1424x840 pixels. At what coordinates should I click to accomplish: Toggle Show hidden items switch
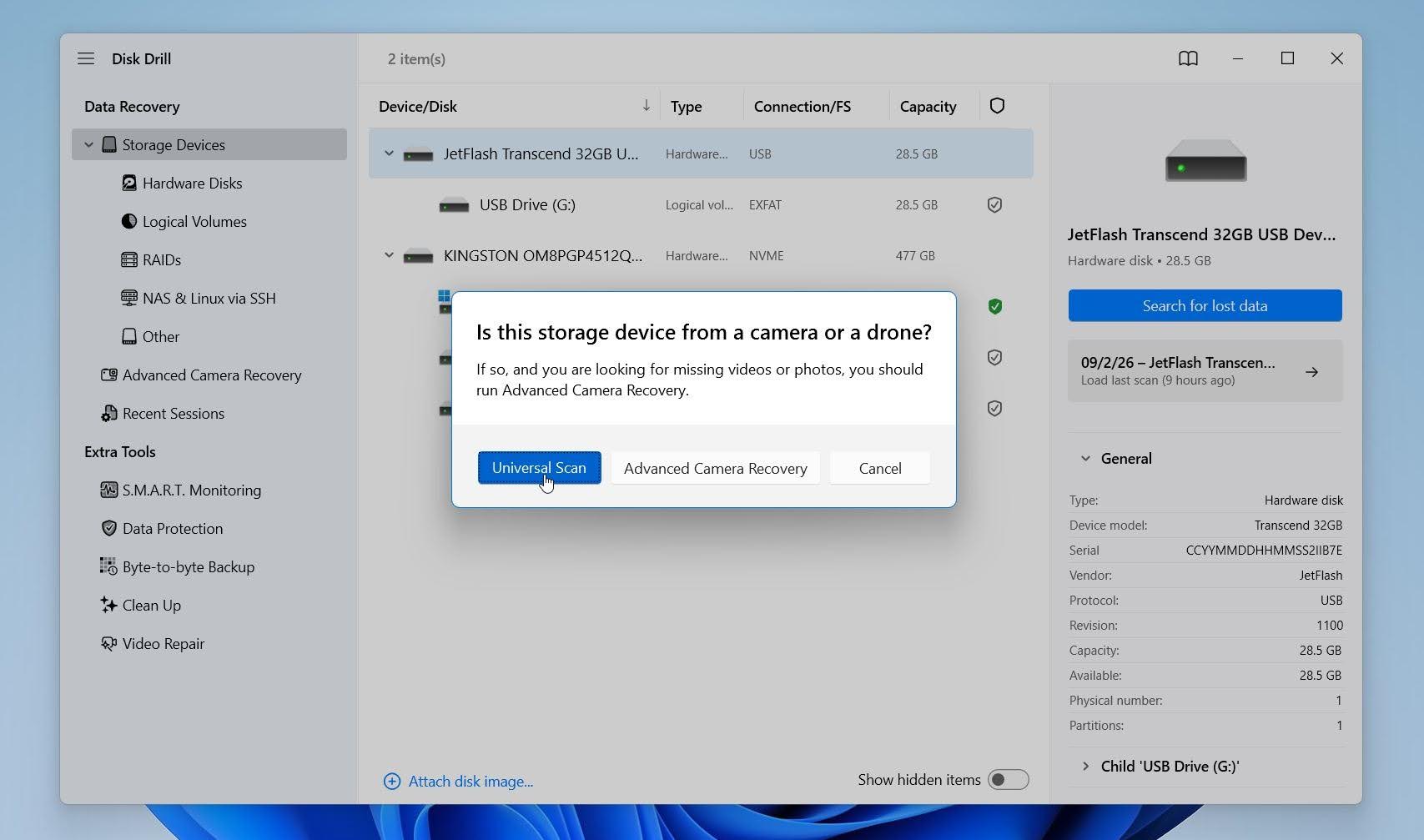1008,779
